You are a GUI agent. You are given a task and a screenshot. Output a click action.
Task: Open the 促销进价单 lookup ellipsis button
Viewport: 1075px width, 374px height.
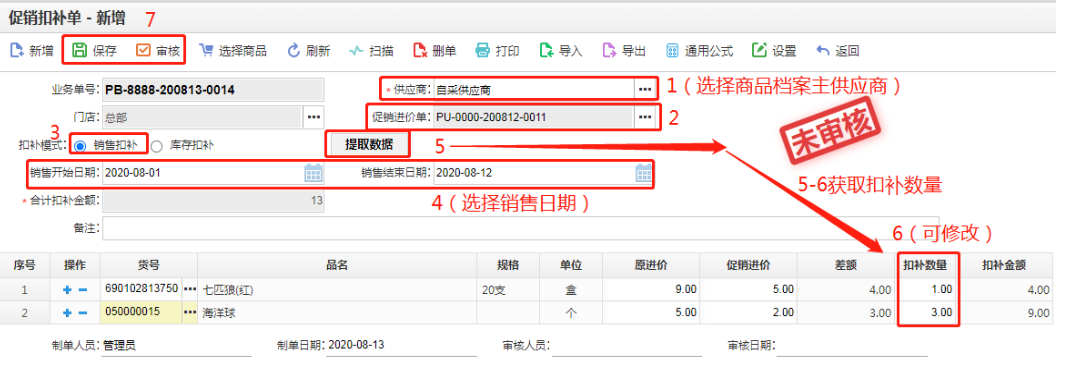click(x=644, y=117)
